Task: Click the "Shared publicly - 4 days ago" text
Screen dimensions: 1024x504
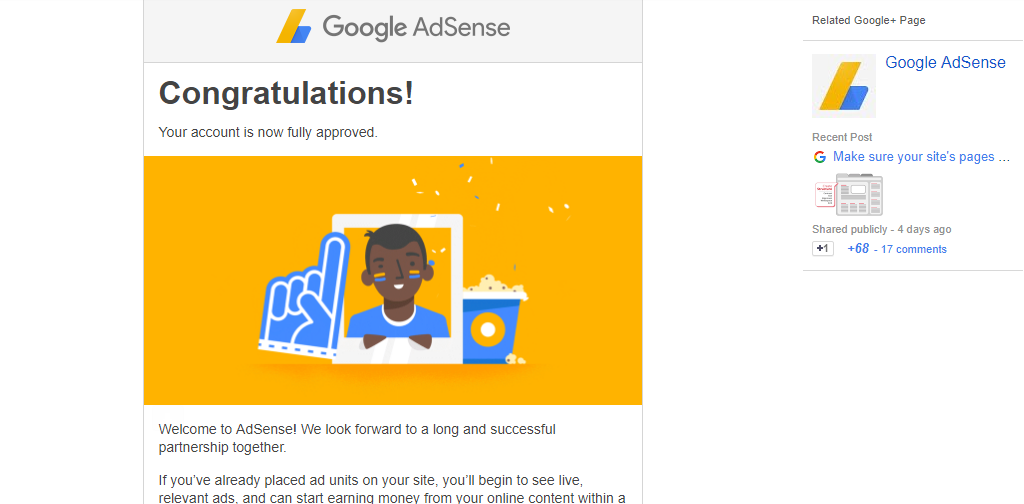Action: point(881,230)
